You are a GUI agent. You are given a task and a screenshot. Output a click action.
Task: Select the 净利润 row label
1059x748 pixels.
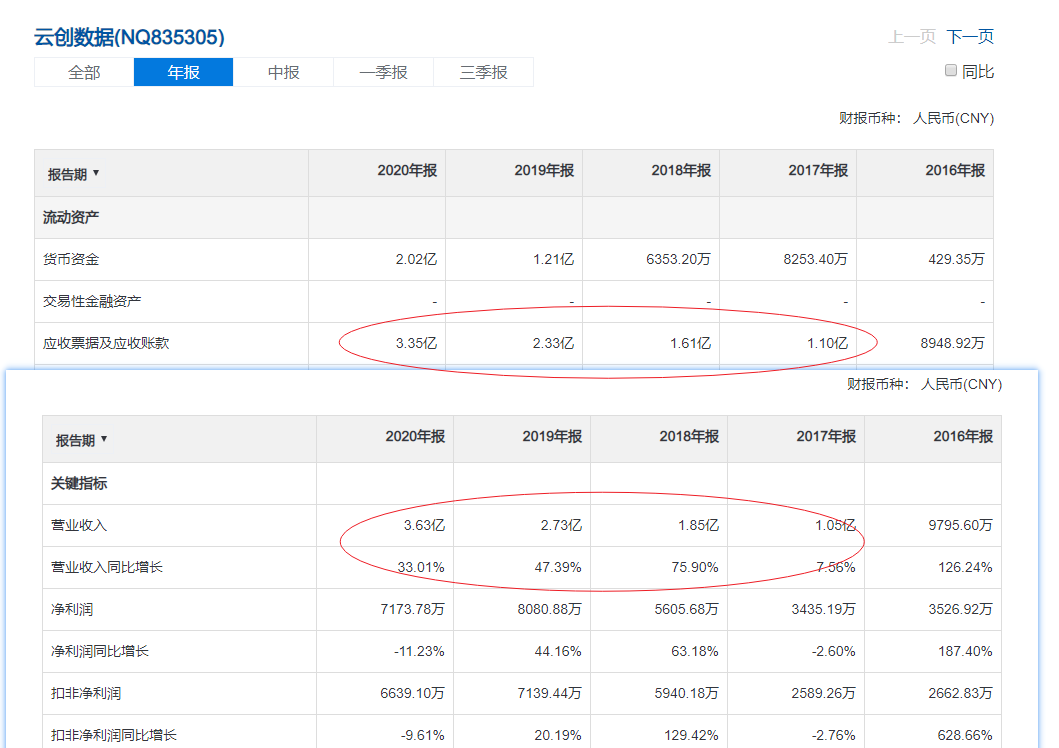(x=72, y=609)
